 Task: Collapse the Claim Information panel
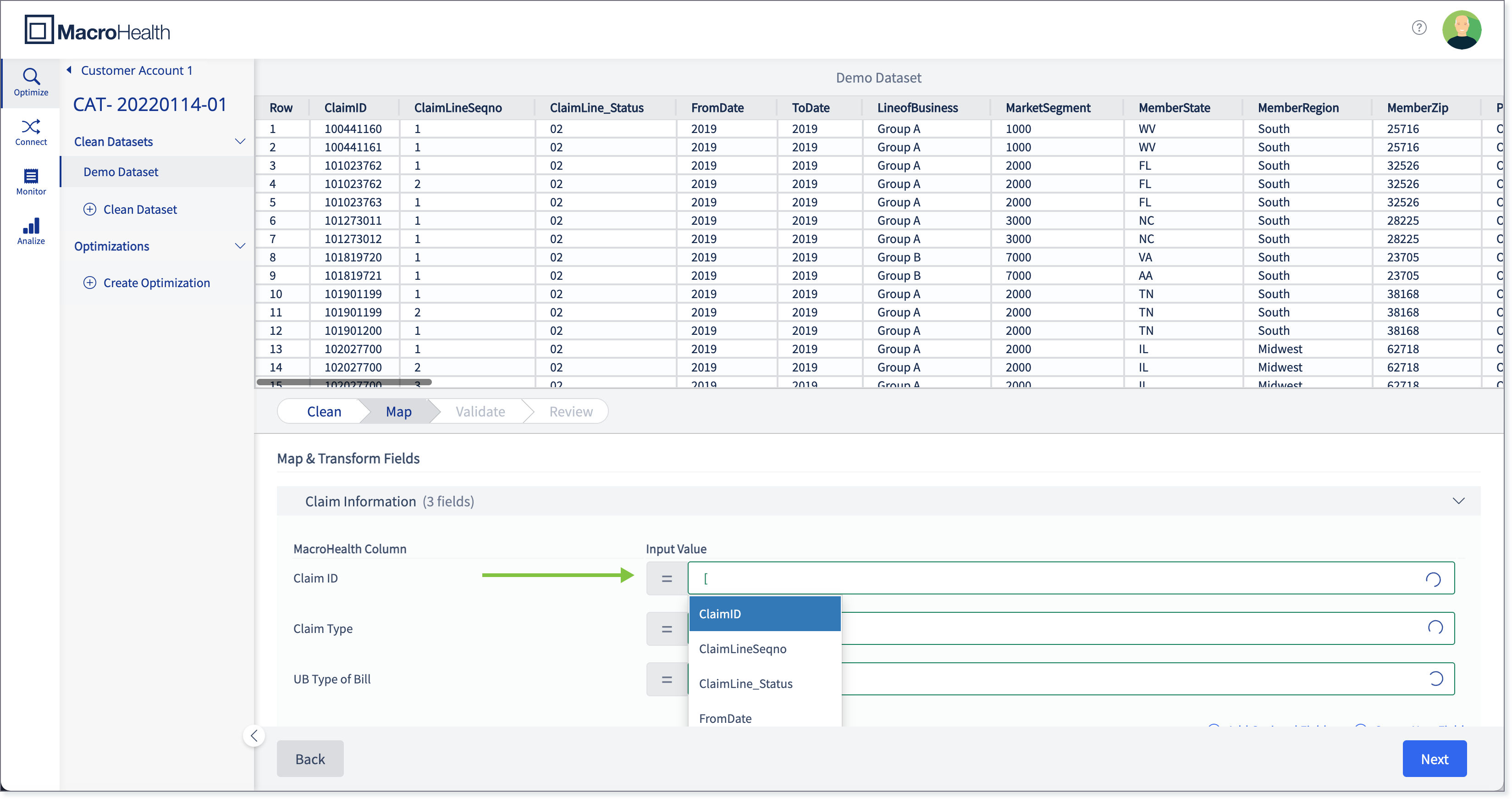click(1458, 501)
